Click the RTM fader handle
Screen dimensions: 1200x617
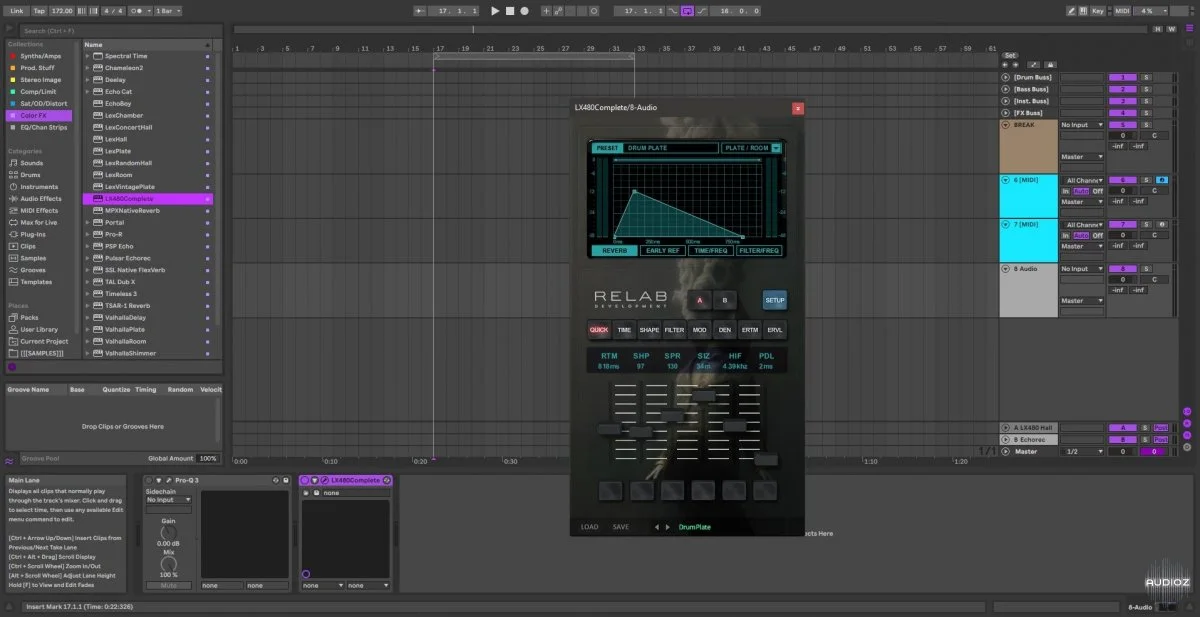609,428
